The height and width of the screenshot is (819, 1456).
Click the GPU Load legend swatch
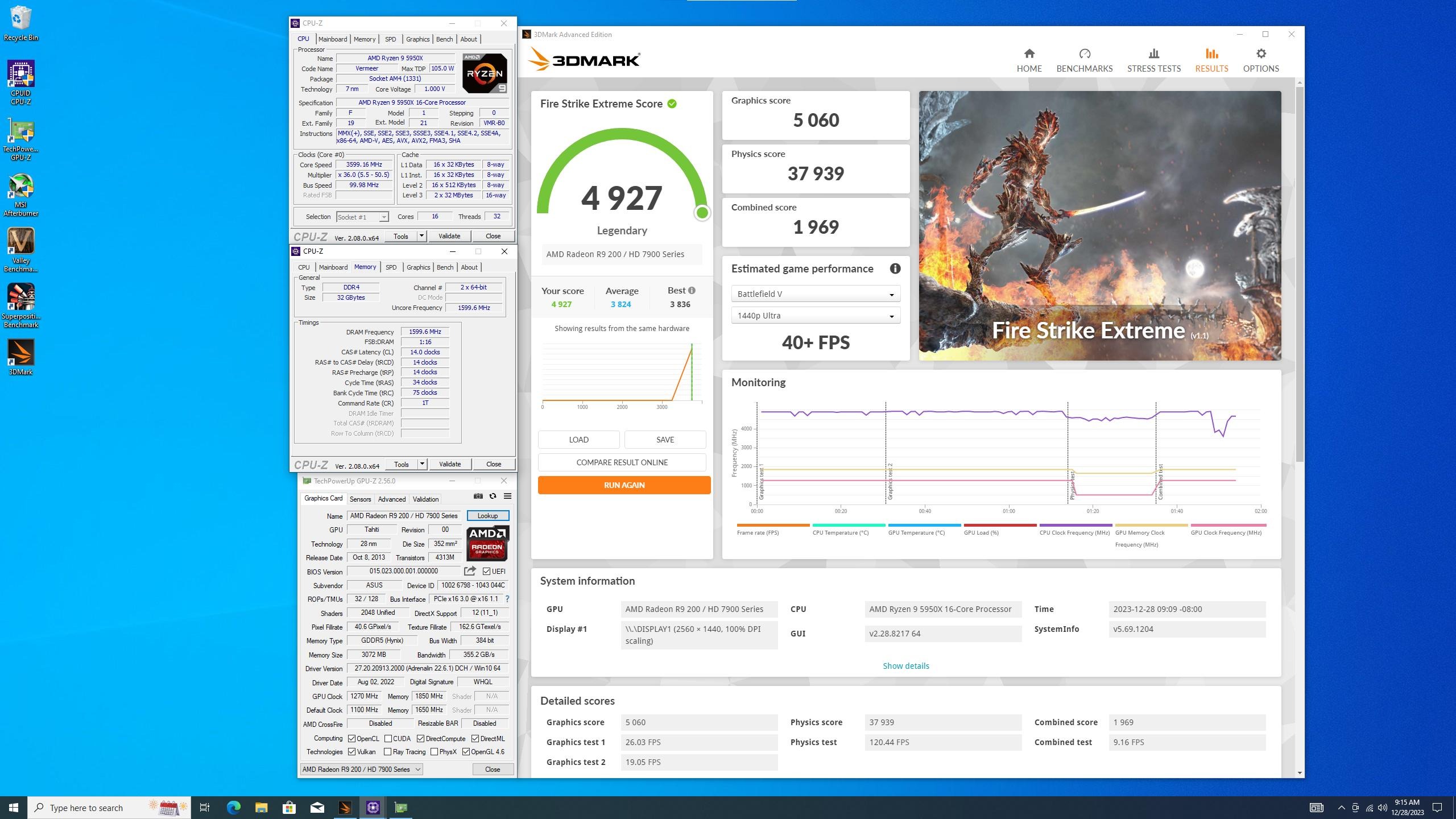[x=1000, y=525]
